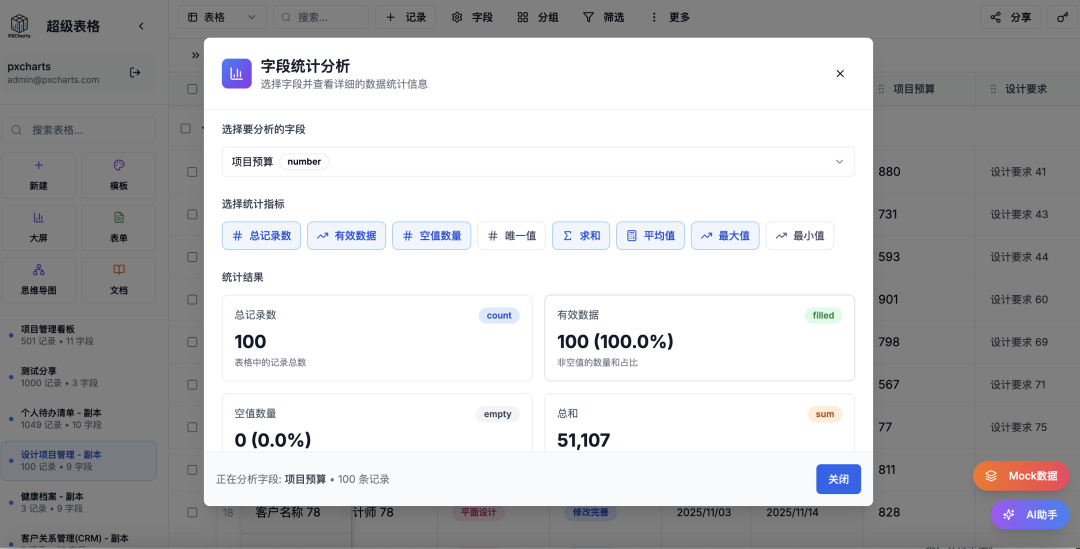This screenshot has width=1080, height=549.
Task: Click the 平面设计 tag in row 18
Action: tap(479, 512)
